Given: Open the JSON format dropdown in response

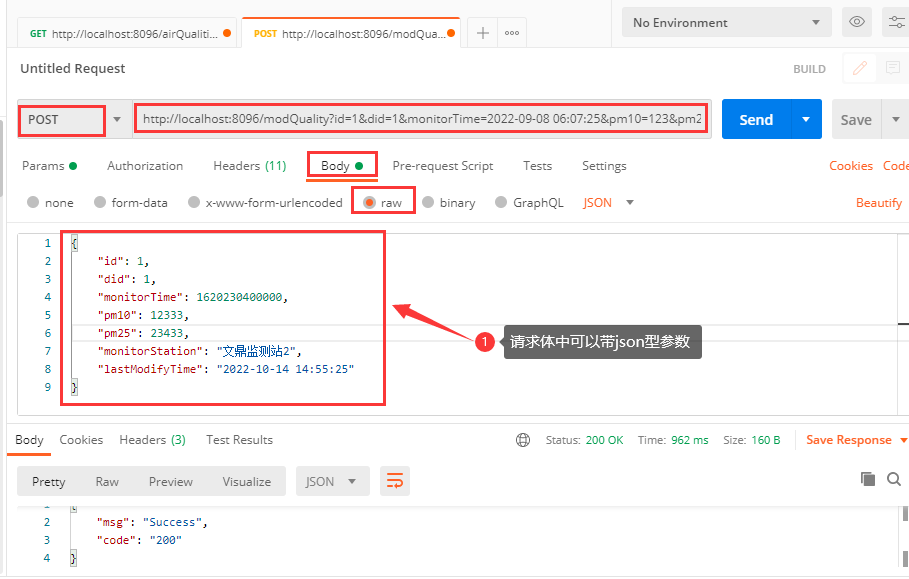Looking at the screenshot, I should 332,481.
